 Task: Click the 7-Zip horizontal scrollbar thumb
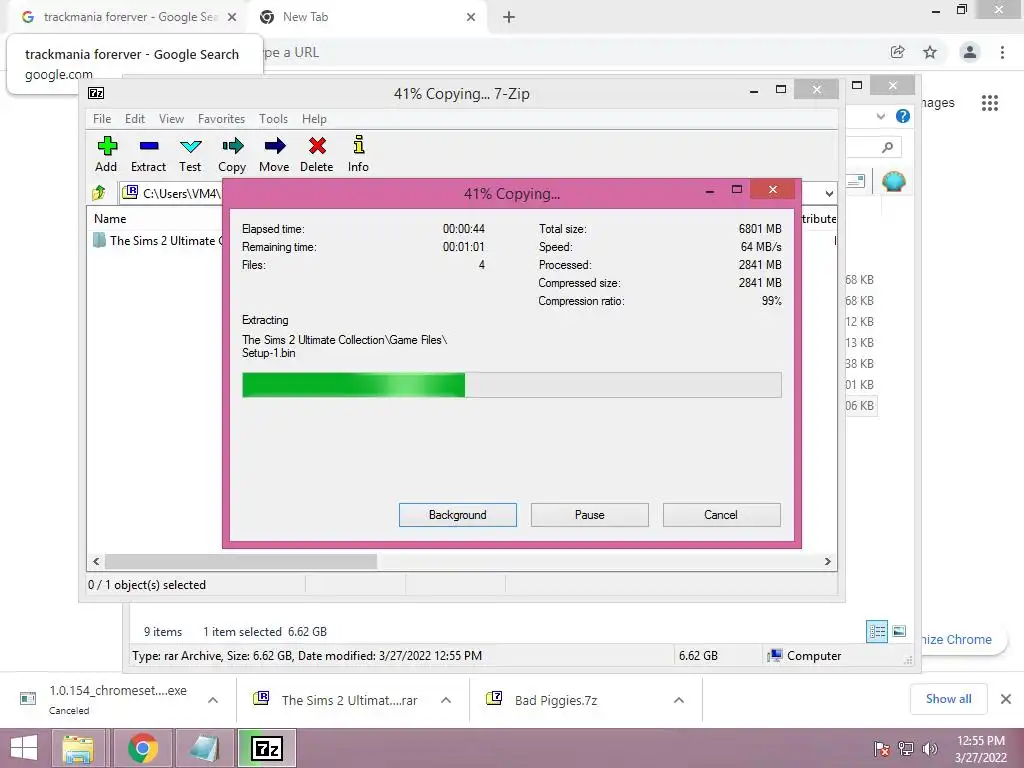[240, 561]
